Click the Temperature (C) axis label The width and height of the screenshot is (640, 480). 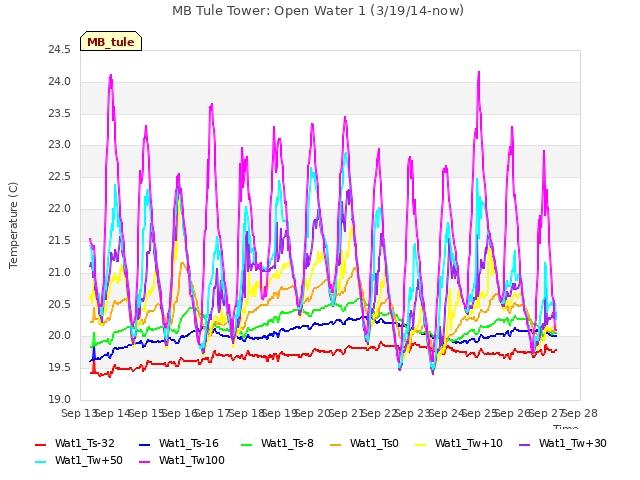[x=13, y=225]
